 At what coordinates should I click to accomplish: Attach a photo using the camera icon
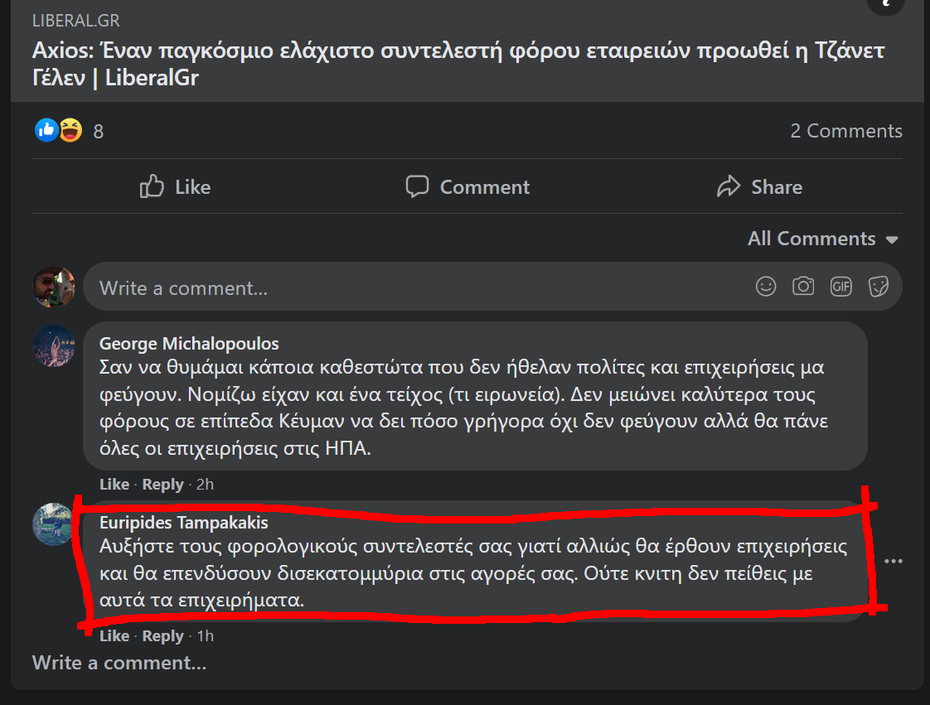tap(803, 287)
